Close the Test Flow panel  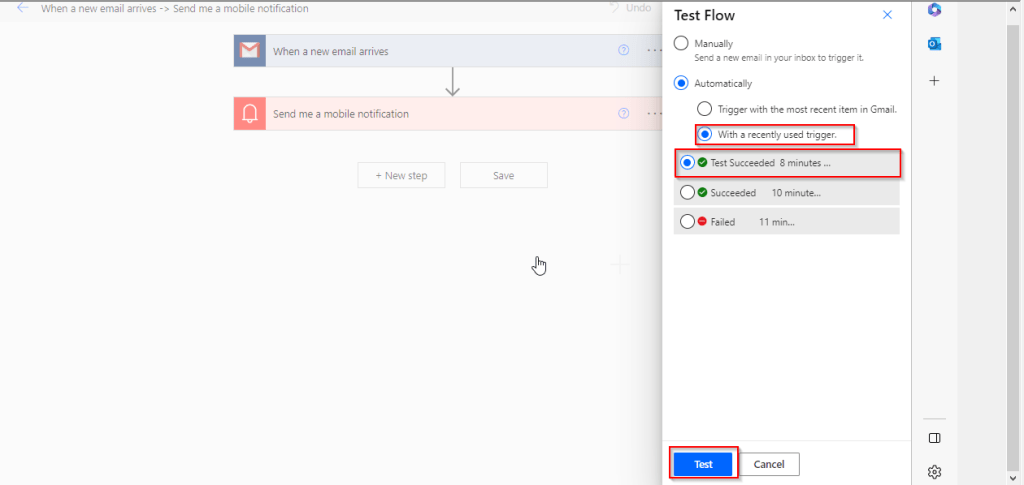(x=887, y=15)
